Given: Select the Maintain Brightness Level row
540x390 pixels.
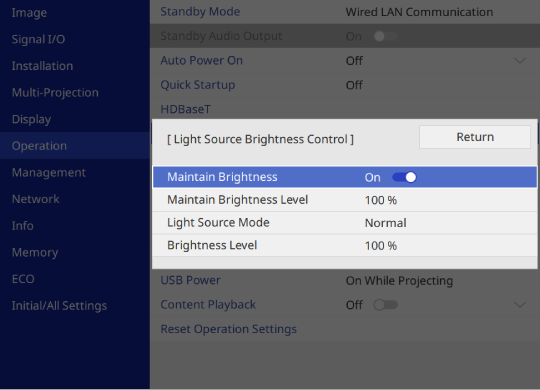Looking at the screenshot, I should (x=345, y=200).
